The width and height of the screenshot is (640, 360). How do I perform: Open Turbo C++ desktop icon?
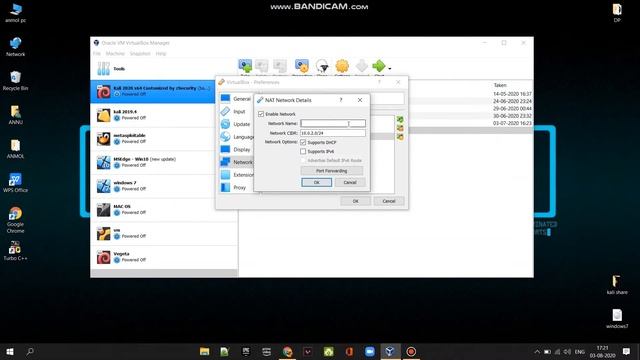click(x=15, y=251)
